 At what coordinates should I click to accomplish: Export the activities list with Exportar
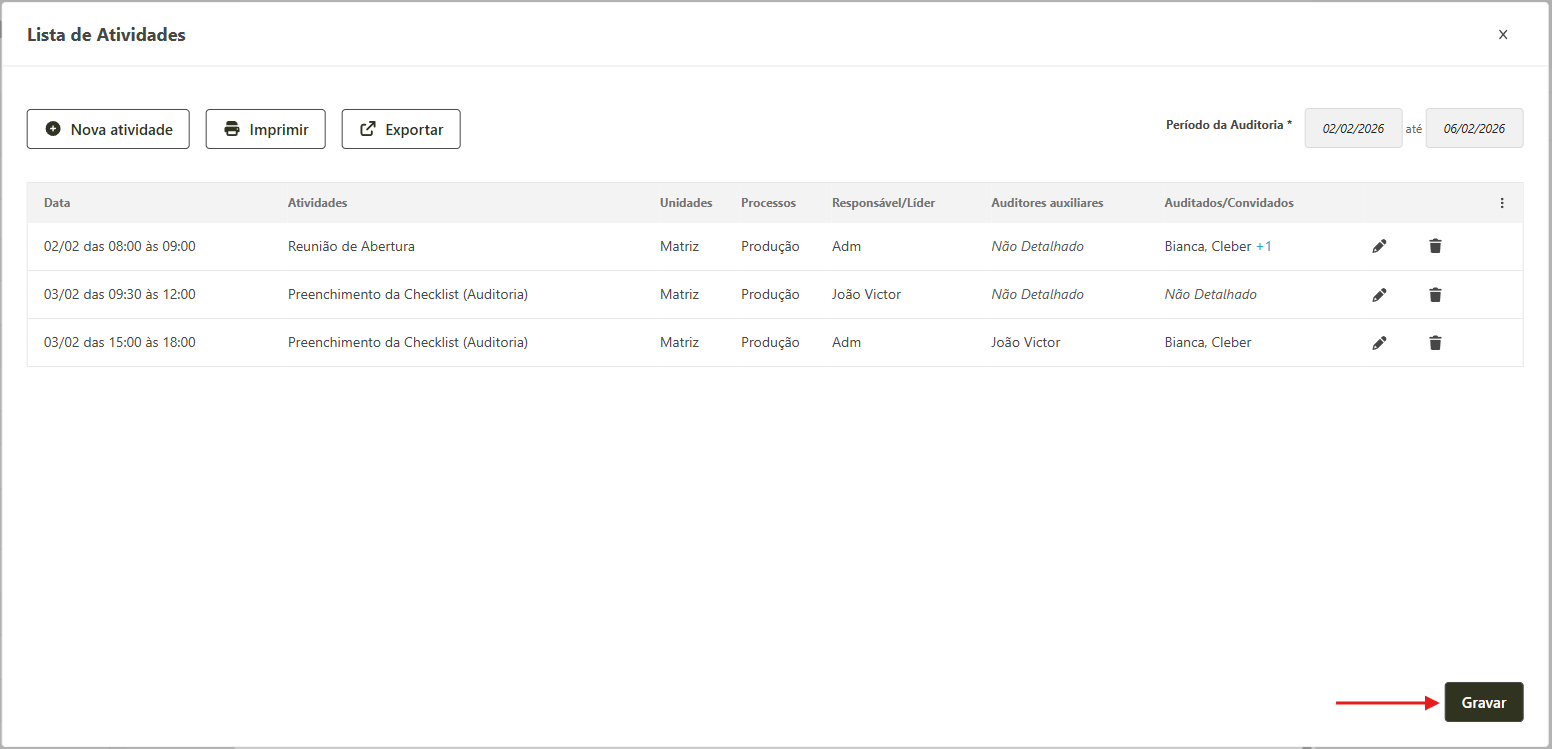[401, 129]
